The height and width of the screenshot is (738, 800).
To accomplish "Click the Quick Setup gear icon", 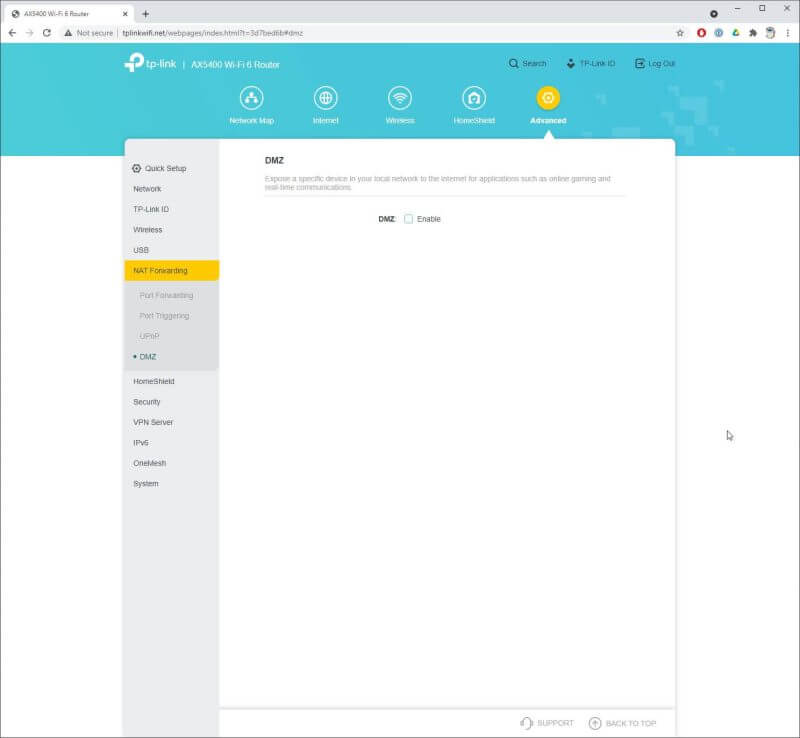I will [136, 168].
